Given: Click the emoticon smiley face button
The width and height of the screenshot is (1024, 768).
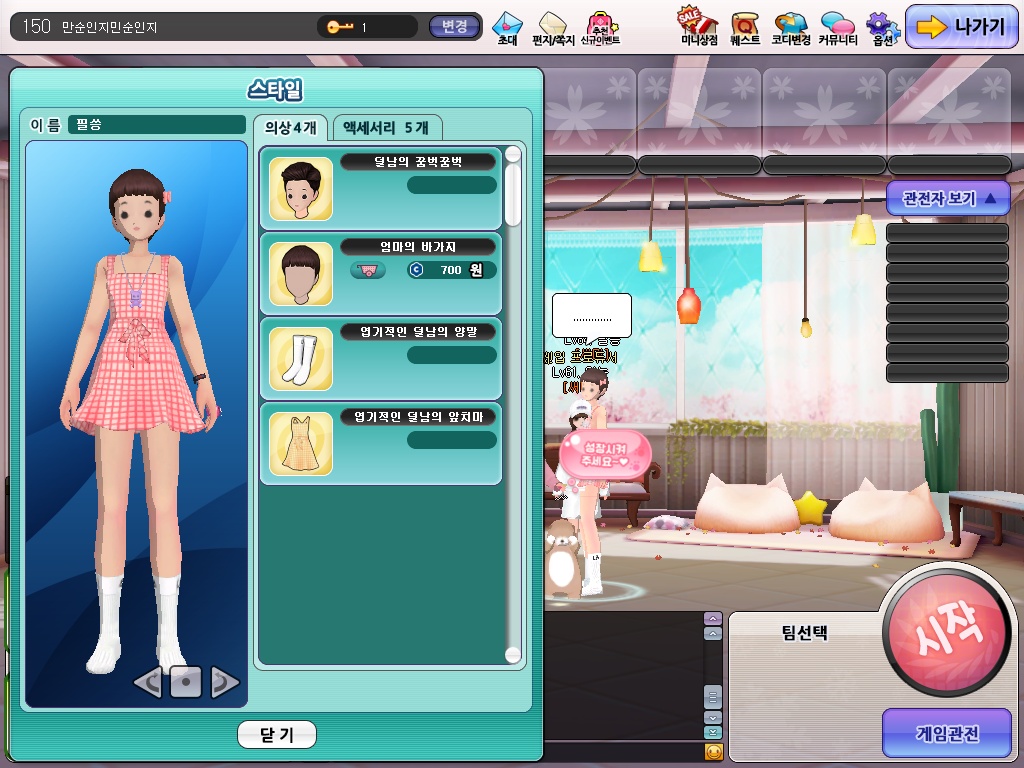Looking at the screenshot, I should coord(713,752).
